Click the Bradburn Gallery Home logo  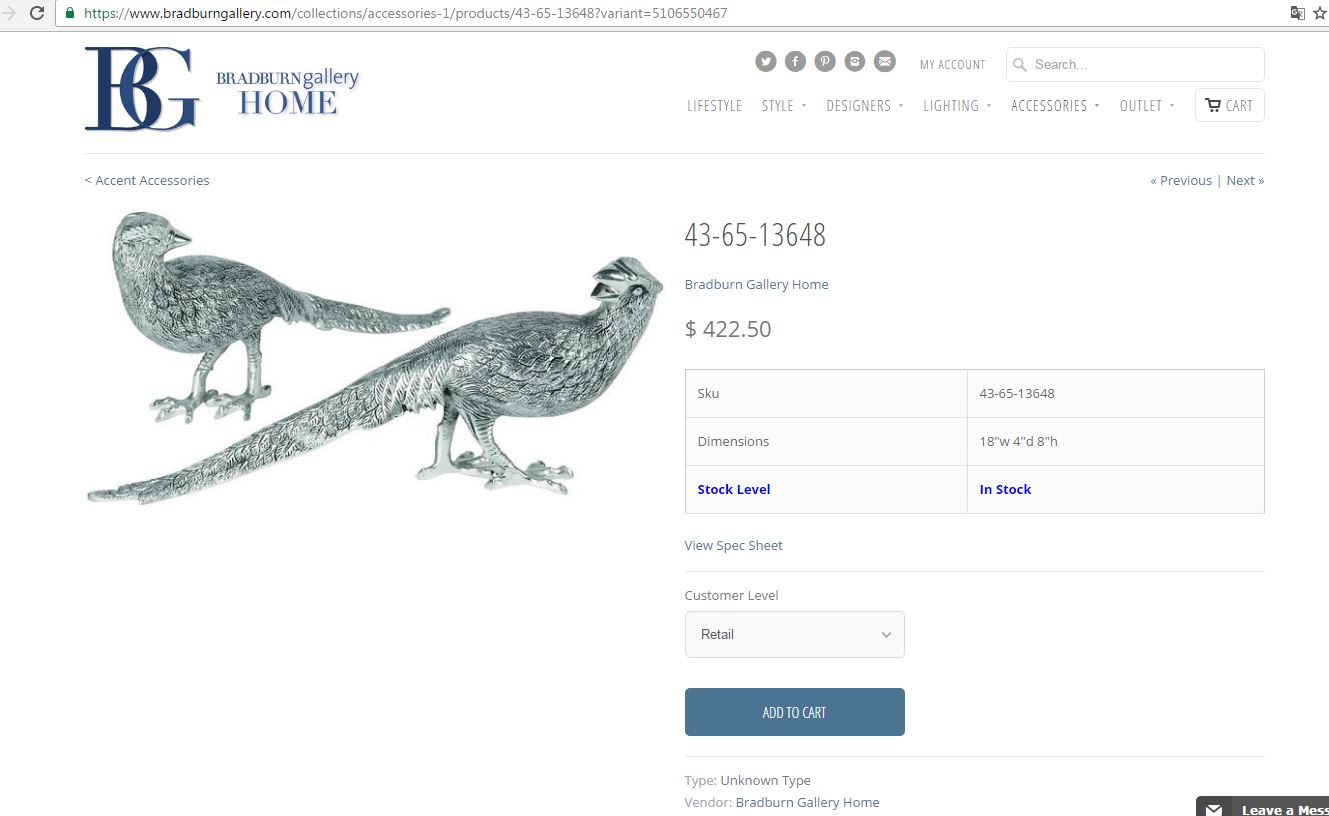[x=222, y=89]
